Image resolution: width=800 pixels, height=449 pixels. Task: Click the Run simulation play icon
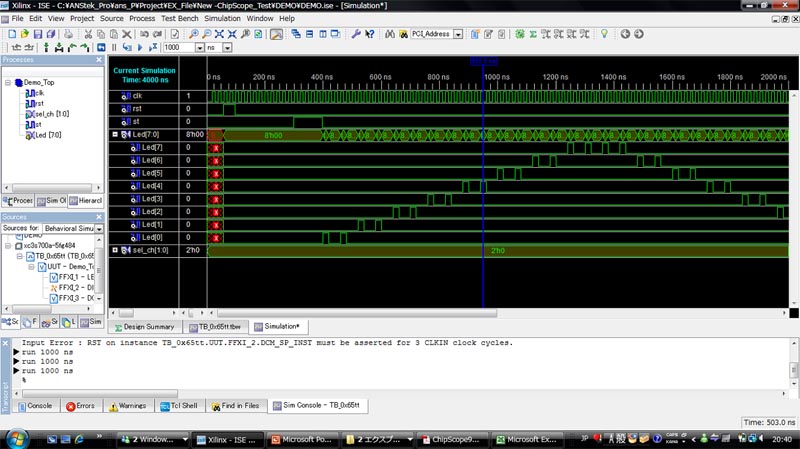pos(140,47)
